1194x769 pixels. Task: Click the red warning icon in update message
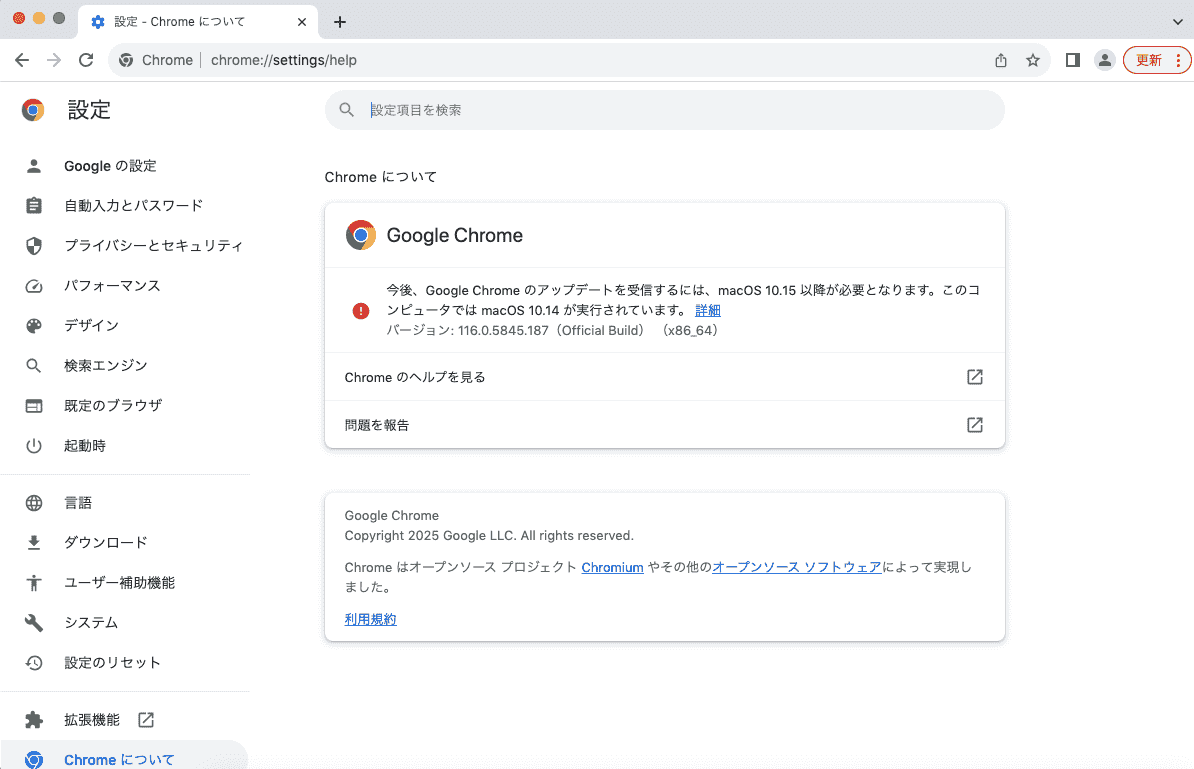(361, 311)
